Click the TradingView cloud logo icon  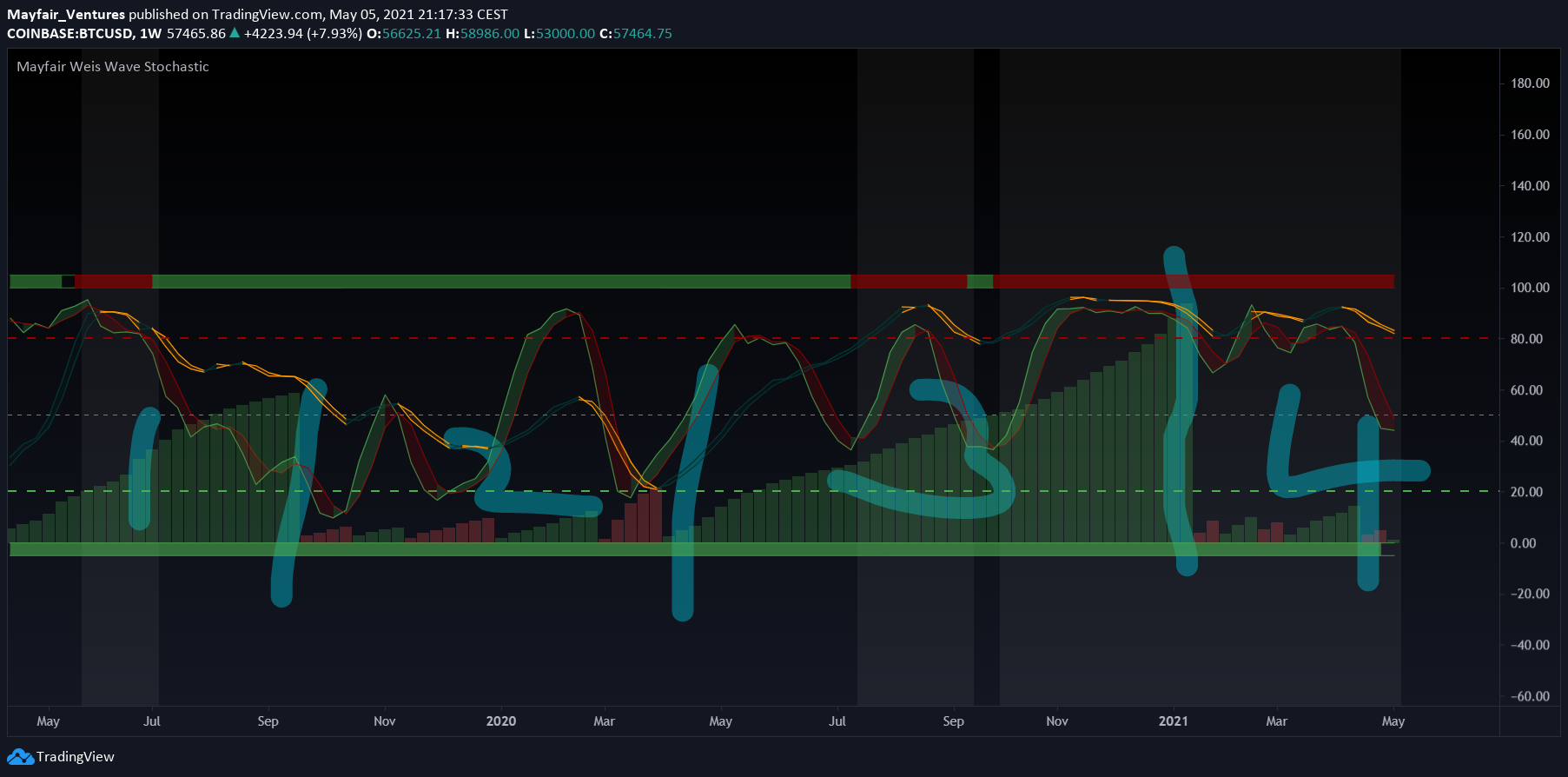tap(20, 757)
